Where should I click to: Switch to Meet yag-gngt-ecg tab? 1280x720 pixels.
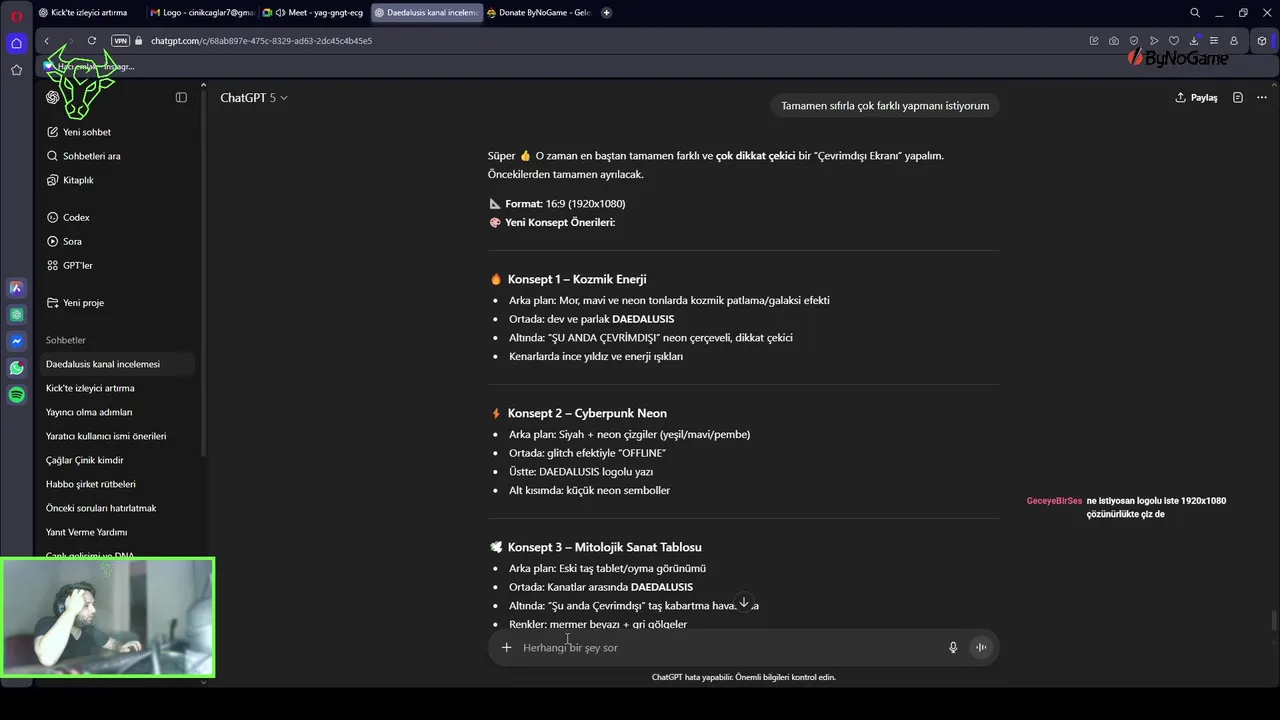coord(313,13)
